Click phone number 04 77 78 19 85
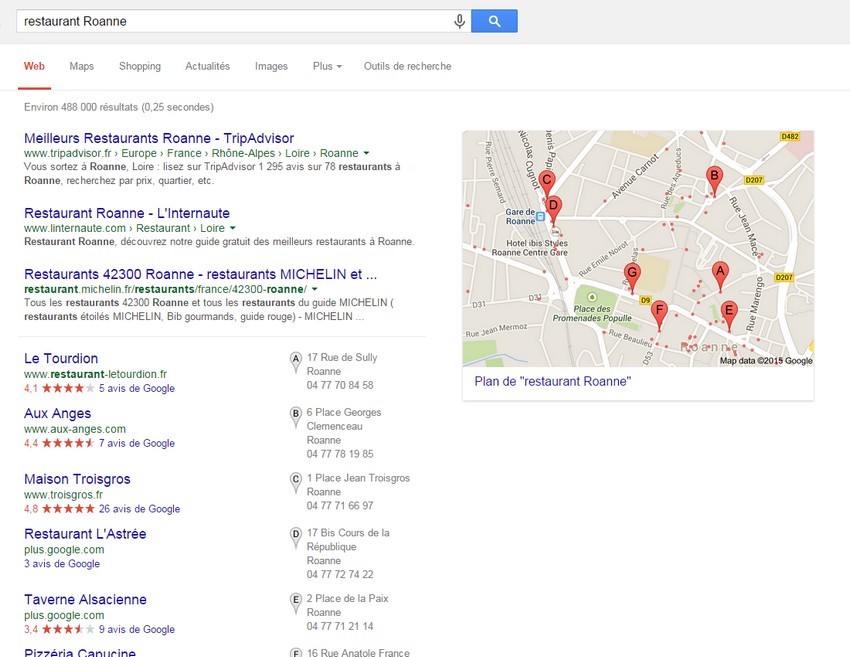 (340, 454)
